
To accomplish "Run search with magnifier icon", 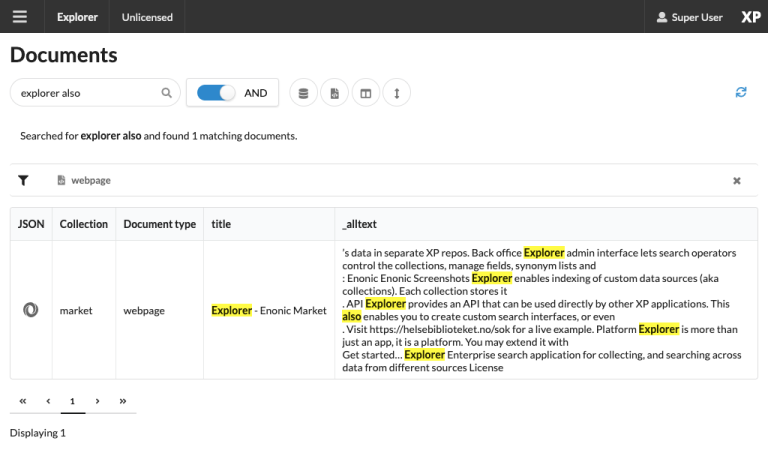I will click(167, 93).
